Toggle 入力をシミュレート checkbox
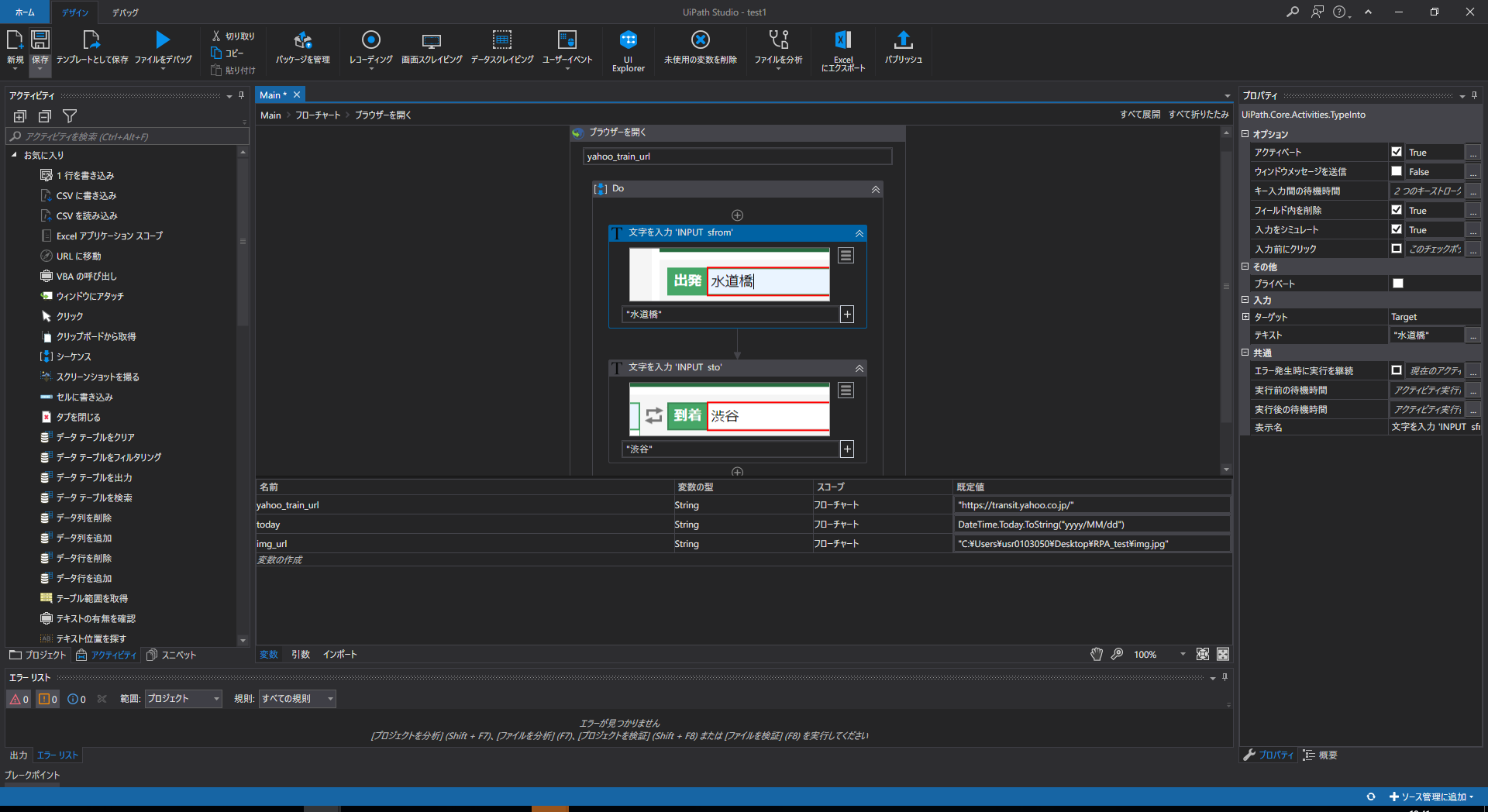This screenshot has width=1488, height=812. [1397, 229]
